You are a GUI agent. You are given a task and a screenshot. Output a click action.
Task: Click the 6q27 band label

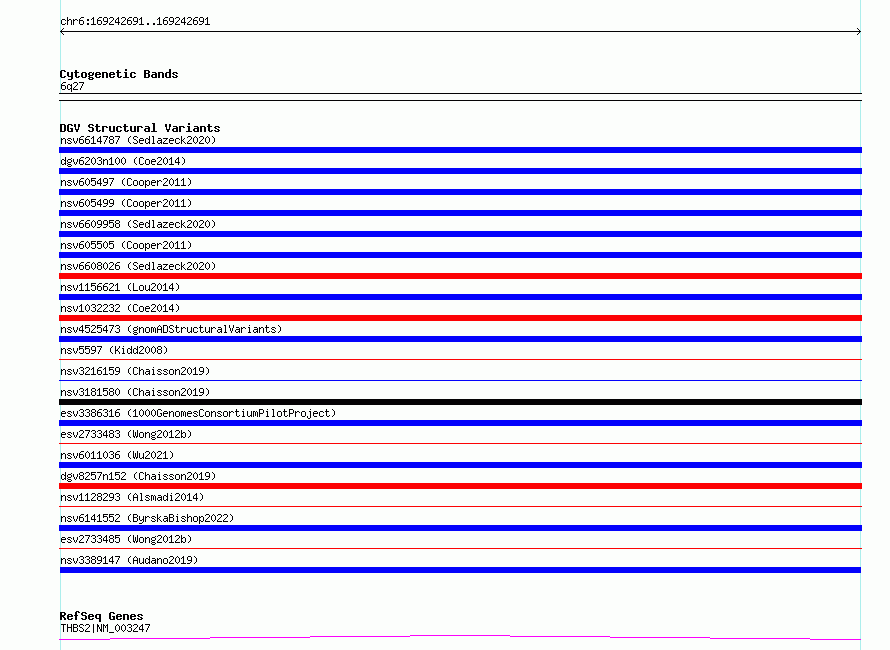coord(72,86)
